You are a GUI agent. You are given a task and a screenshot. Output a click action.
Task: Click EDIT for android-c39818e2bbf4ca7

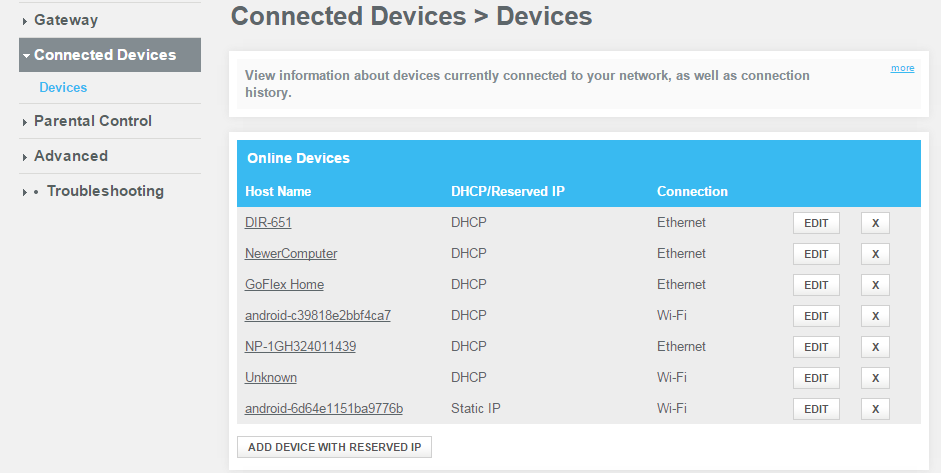point(816,316)
